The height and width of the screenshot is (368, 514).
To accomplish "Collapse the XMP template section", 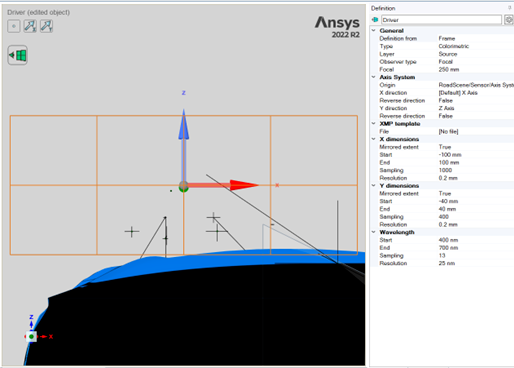I will [x=374, y=123].
